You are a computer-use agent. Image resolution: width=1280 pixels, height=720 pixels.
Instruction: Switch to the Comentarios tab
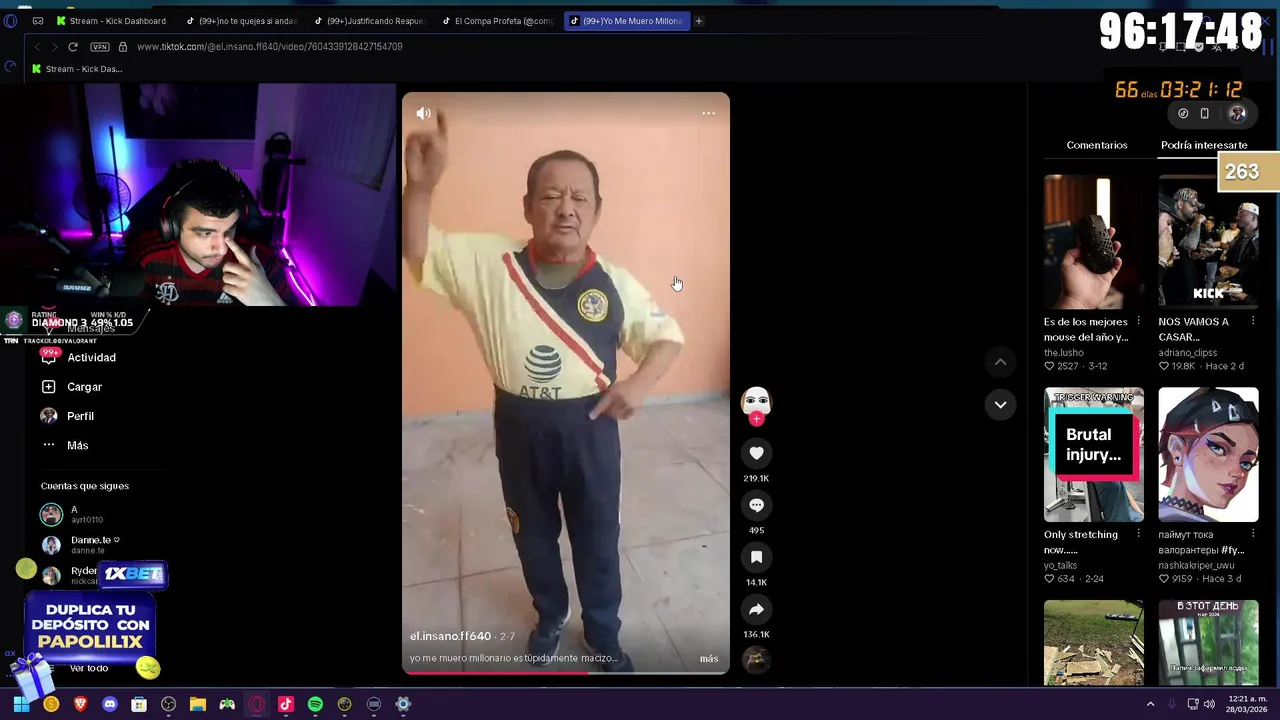(1096, 145)
